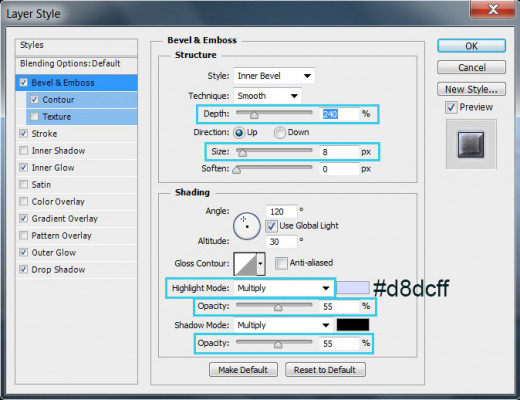This screenshot has width=520, height=400.
Task: Select the Down direction radio button
Action: coord(279,133)
